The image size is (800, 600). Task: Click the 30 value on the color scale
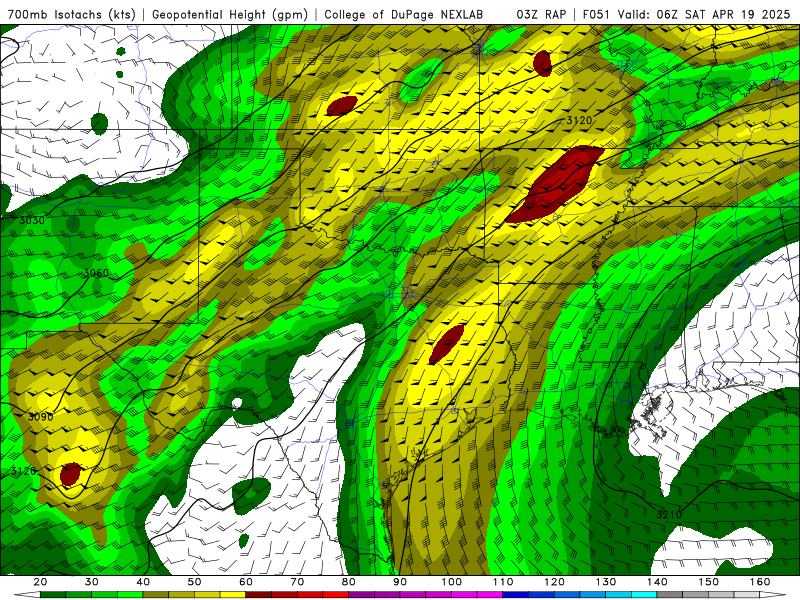click(92, 582)
